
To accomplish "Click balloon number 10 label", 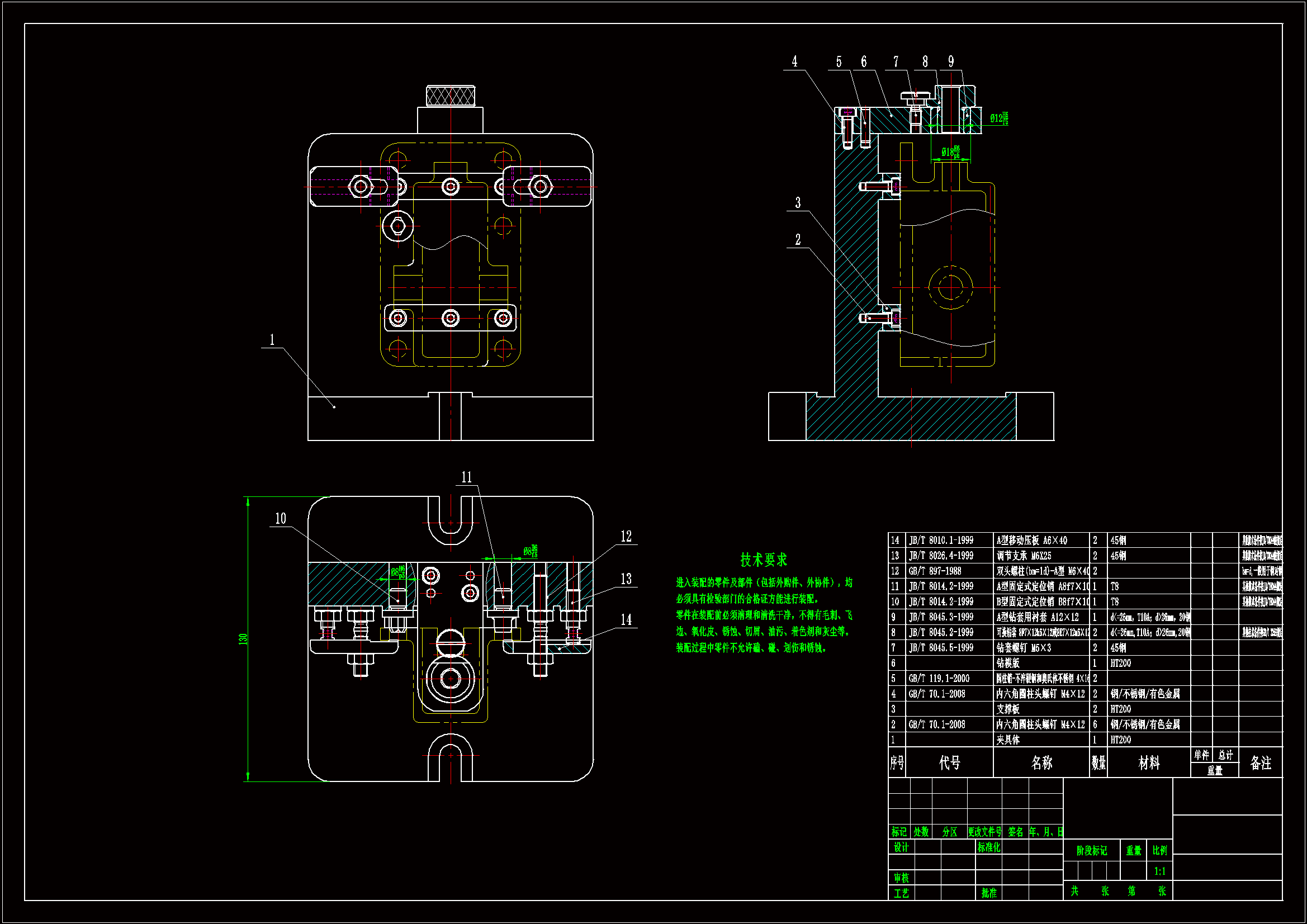I will 281,519.
